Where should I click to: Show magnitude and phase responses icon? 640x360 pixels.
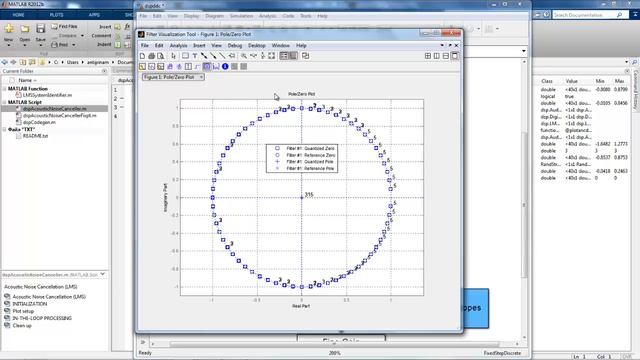pyautogui.click(x=160, y=67)
